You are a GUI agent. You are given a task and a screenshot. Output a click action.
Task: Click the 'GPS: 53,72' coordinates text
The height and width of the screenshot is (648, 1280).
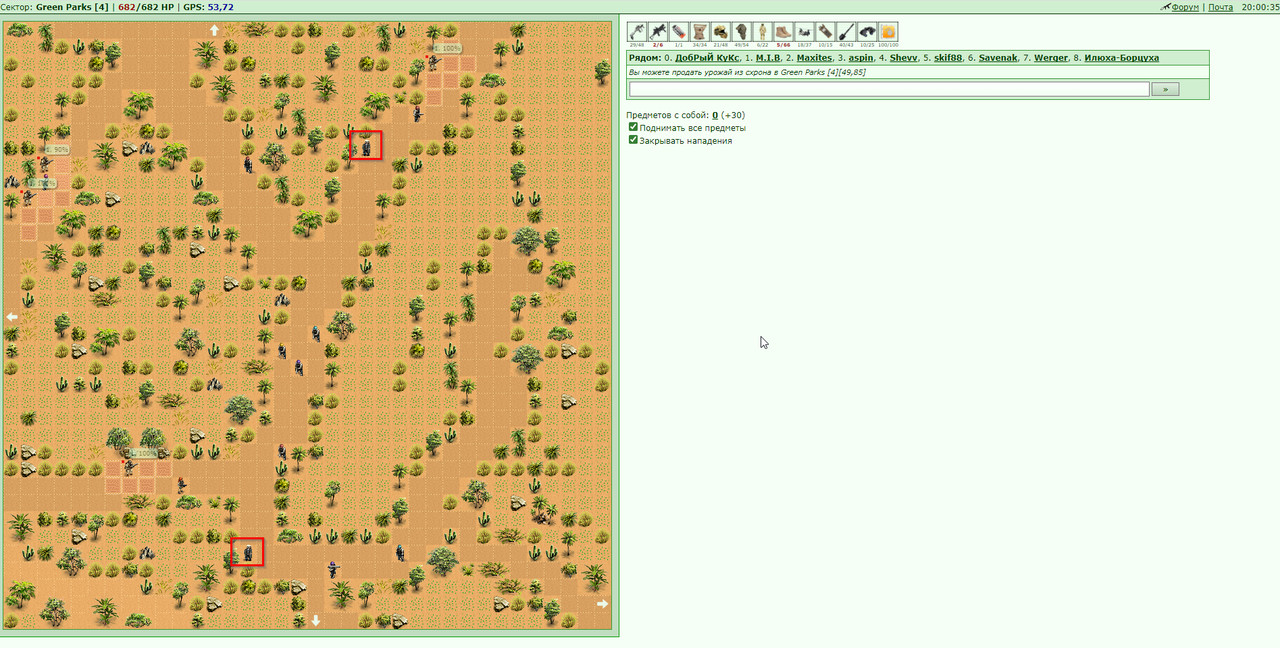208,7
